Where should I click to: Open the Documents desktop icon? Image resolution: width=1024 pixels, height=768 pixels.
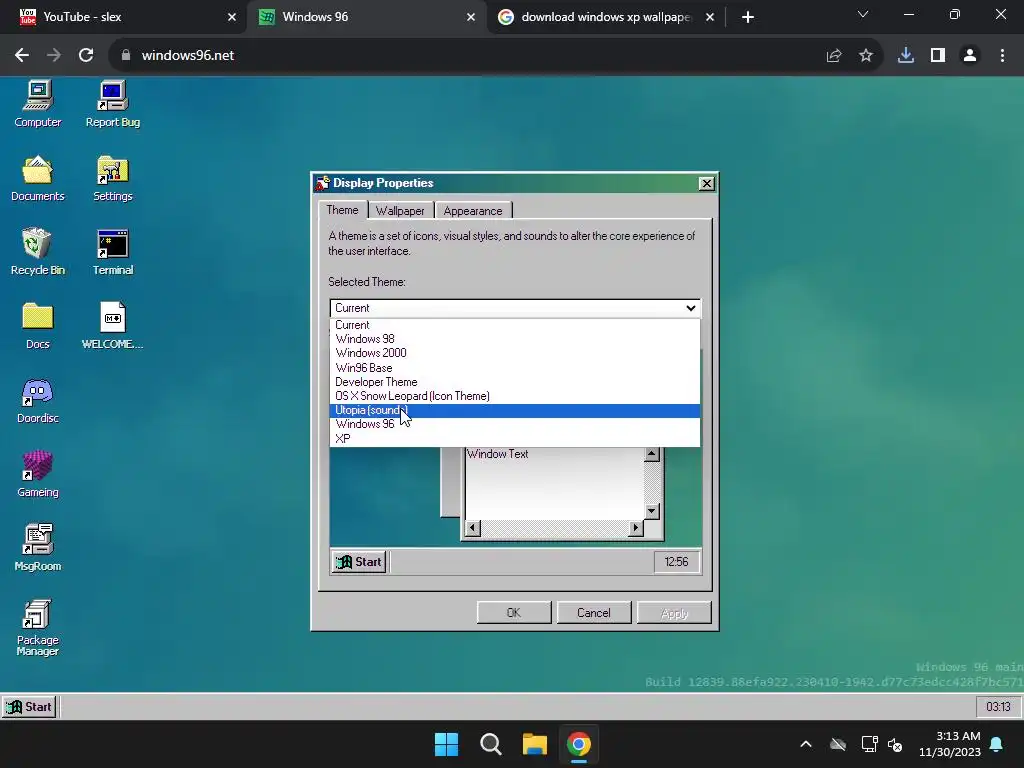coord(37,178)
